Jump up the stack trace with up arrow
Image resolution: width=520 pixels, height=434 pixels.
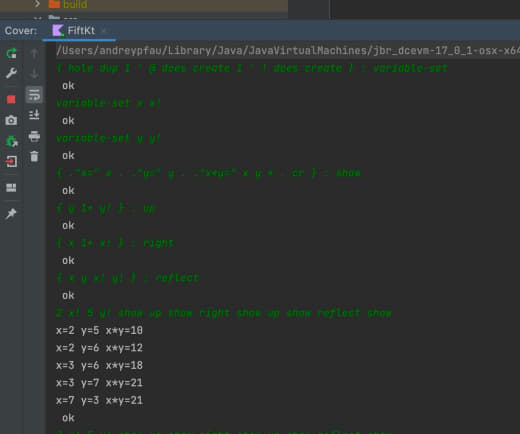pyautogui.click(x=34, y=53)
